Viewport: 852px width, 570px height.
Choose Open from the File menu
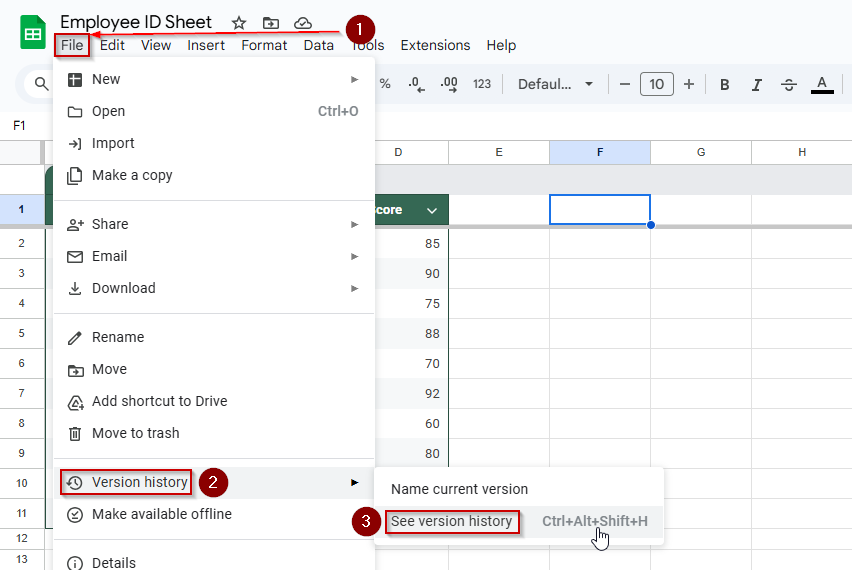click(214, 111)
